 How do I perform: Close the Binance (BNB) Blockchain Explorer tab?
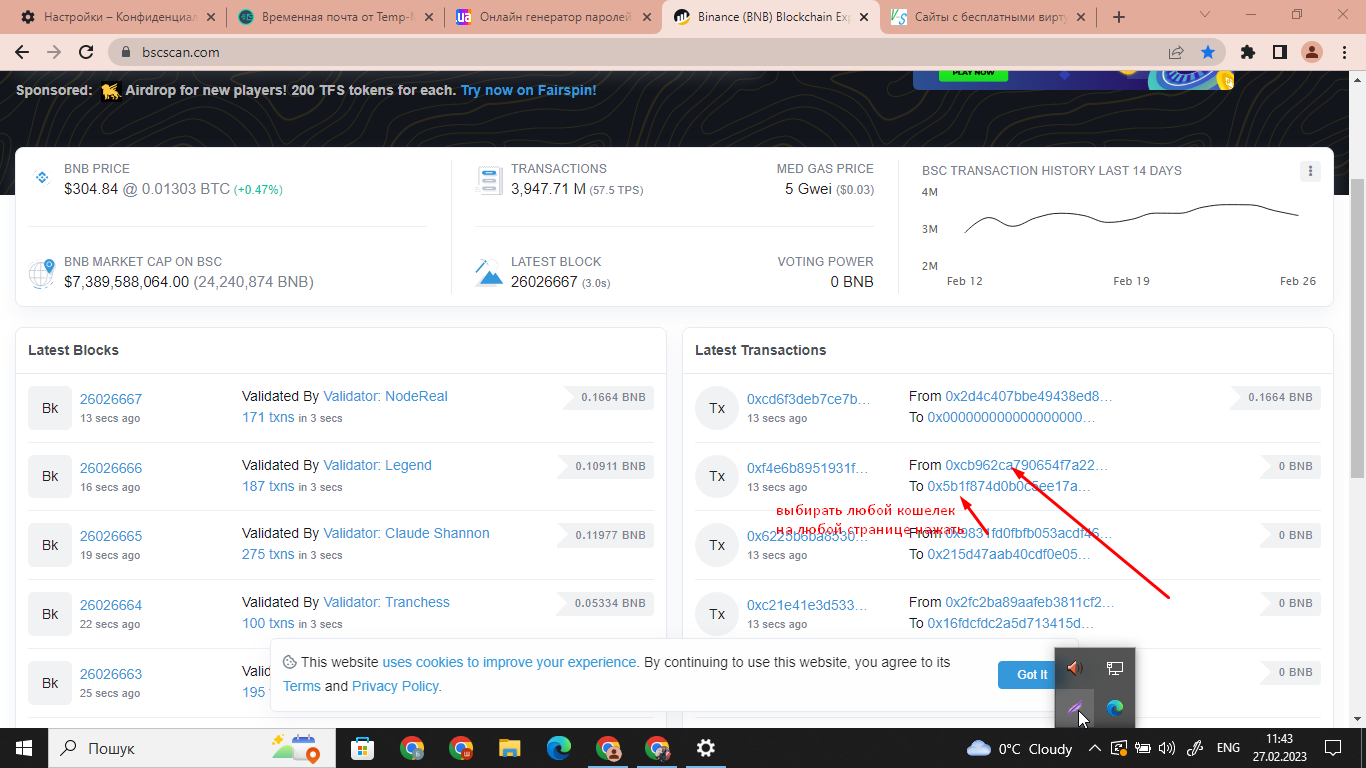(864, 17)
